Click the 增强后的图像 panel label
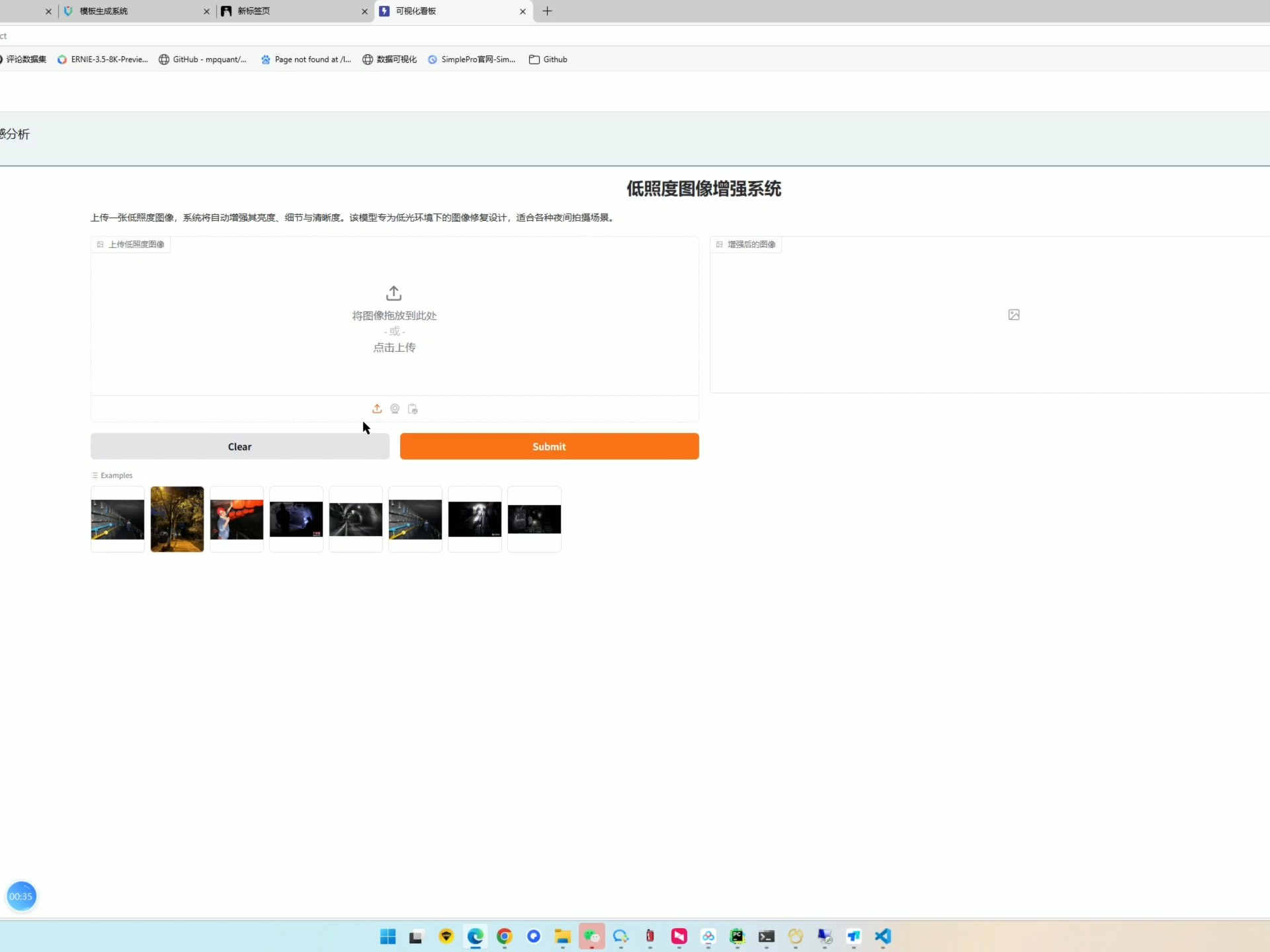 (x=746, y=245)
